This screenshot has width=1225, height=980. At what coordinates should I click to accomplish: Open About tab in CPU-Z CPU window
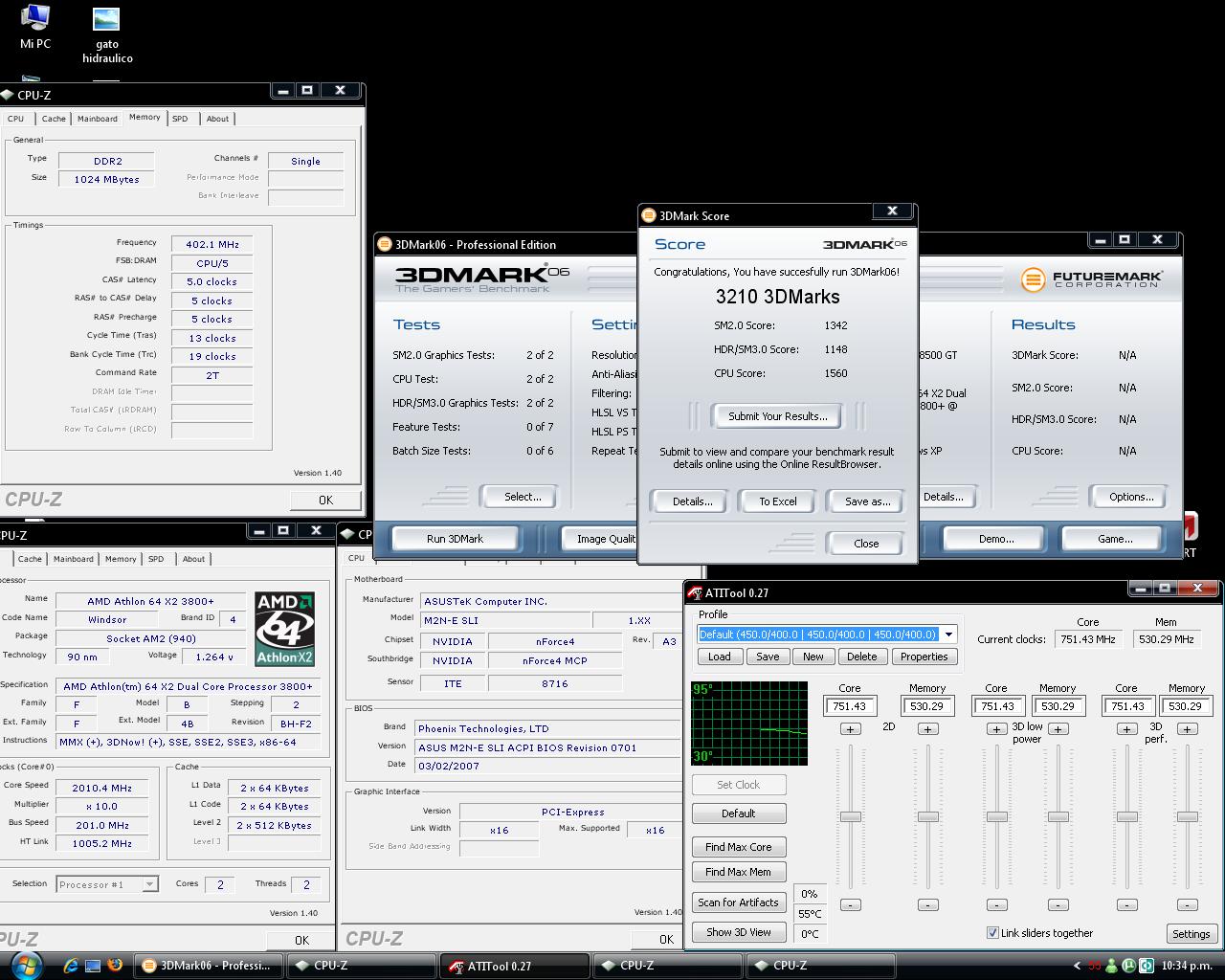click(193, 559)
